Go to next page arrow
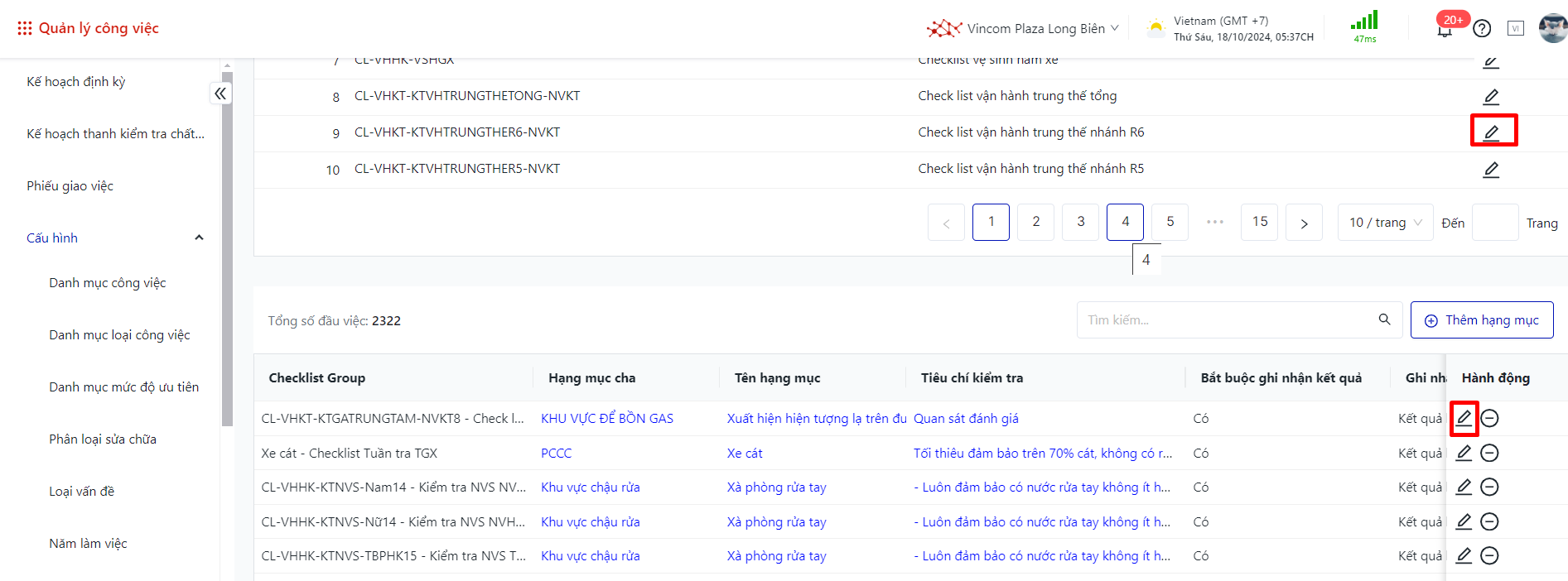This screenshot has width=1568, height=581. [x=1304, y=223]
